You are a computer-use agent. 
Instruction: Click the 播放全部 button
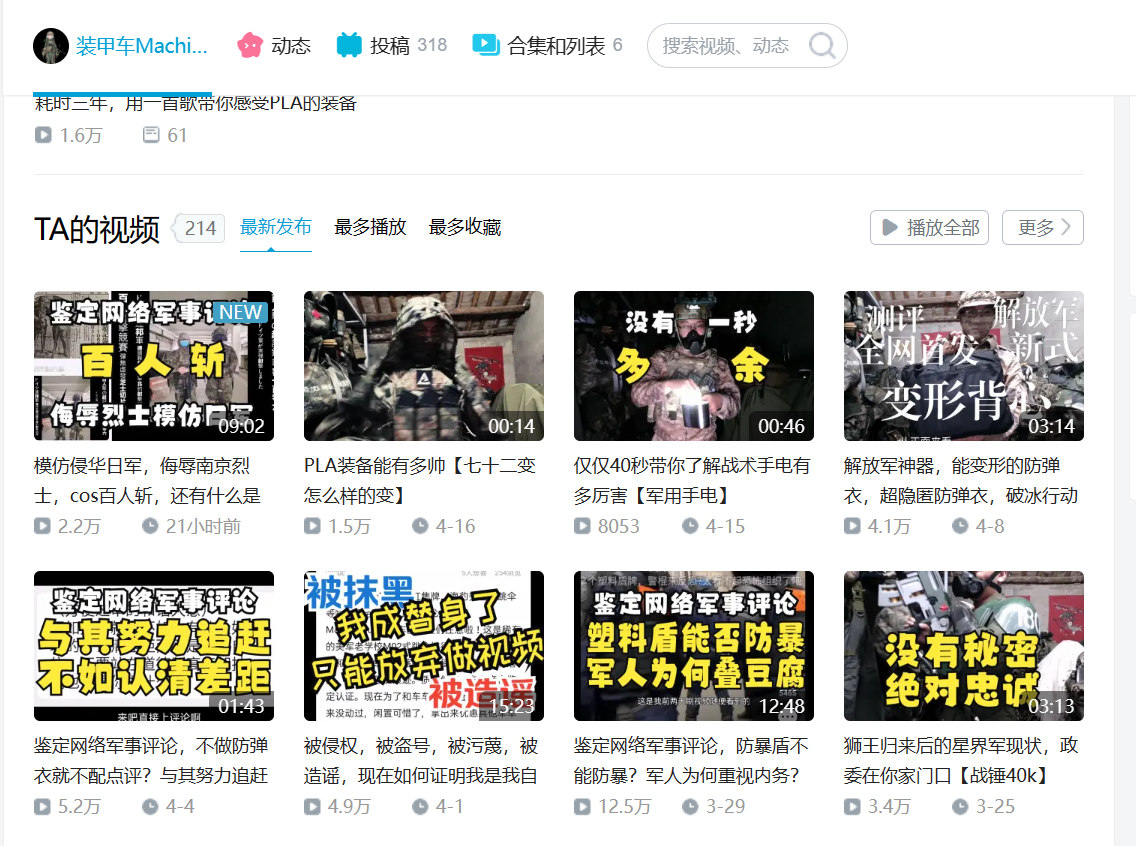point(930,227)
